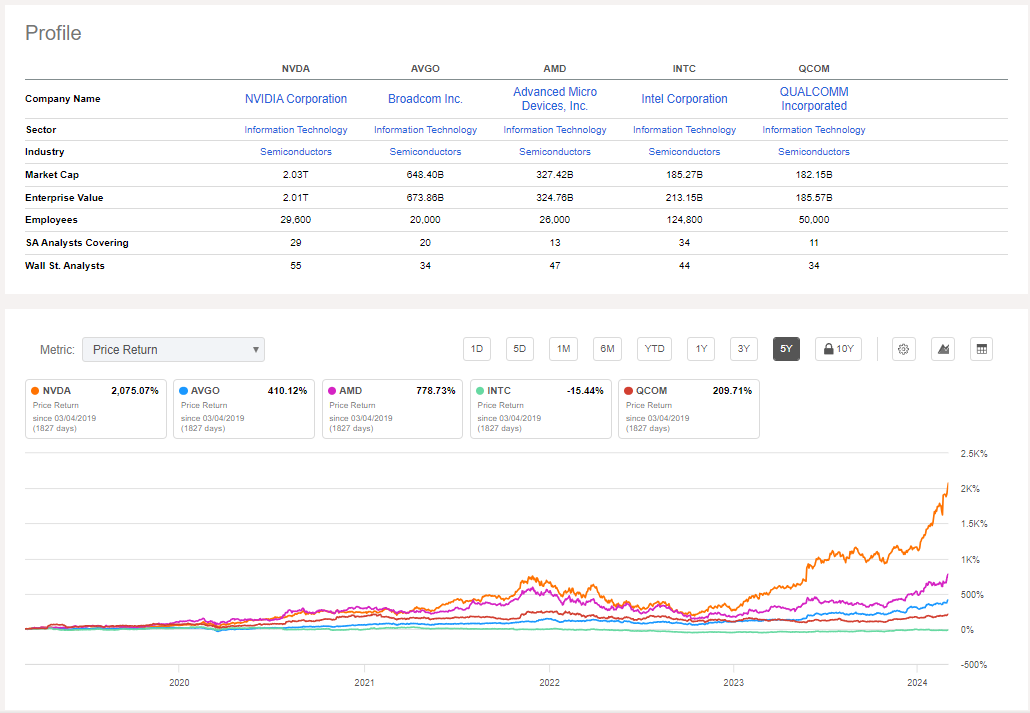Click QCOM employees value 50,000
1030x713 pixels.
814,220
